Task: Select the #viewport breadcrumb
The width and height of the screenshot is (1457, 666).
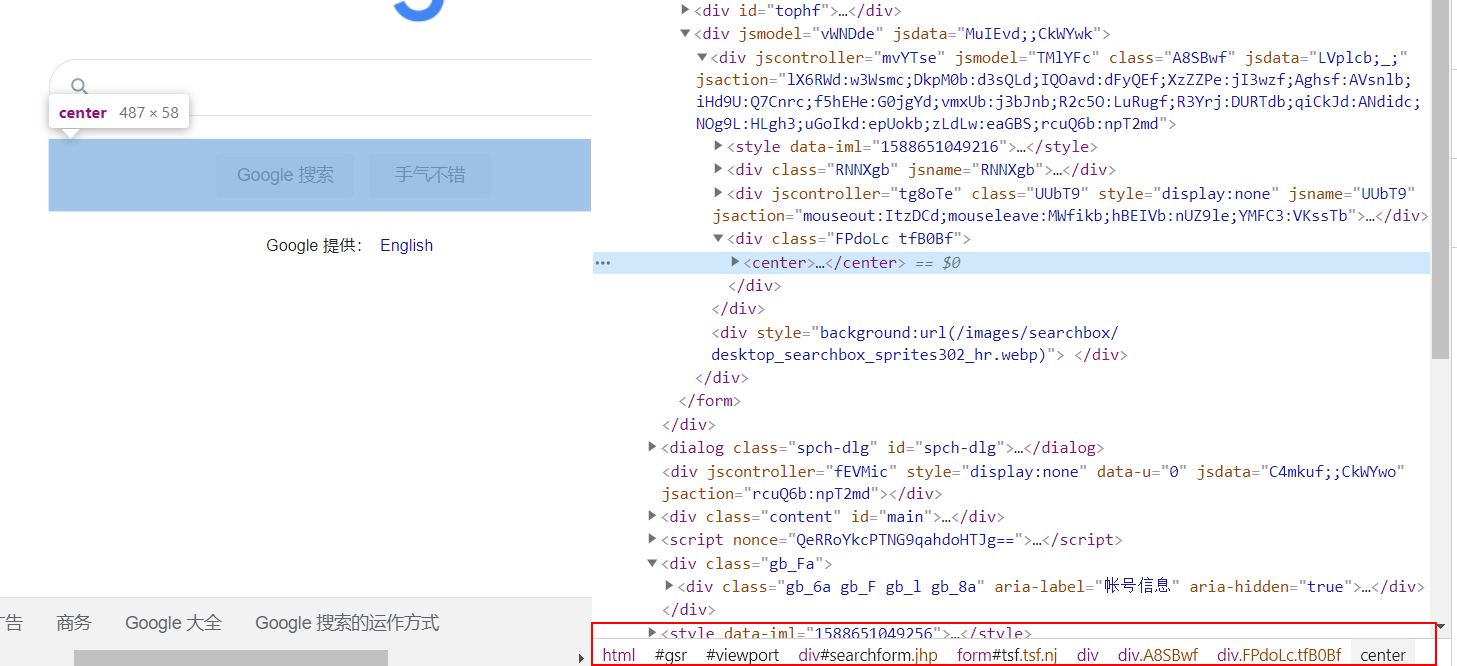Action: pyautogui.click(x=742, y=655)
